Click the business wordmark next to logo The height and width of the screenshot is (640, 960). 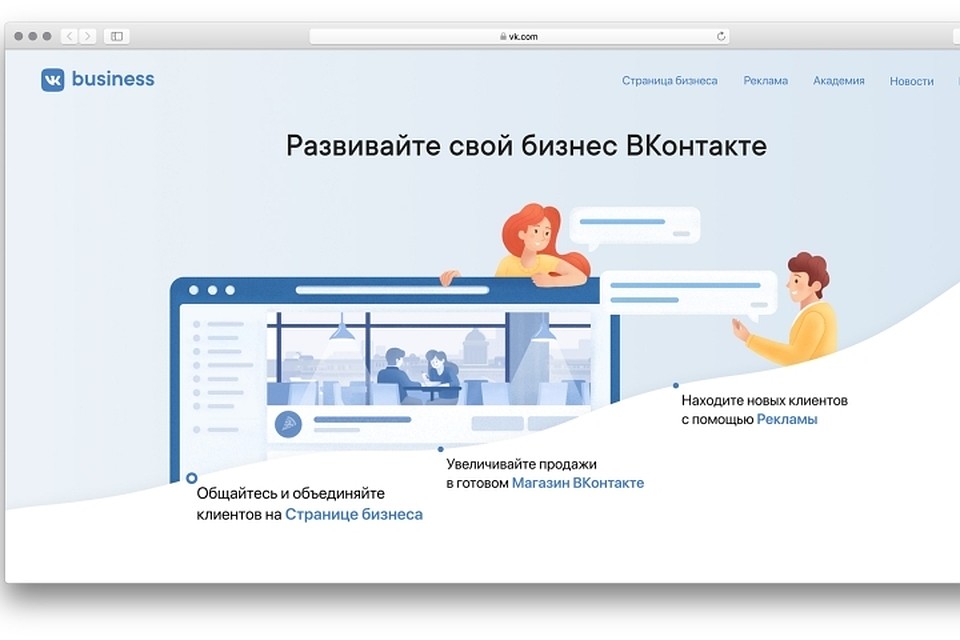pos(113,79)
